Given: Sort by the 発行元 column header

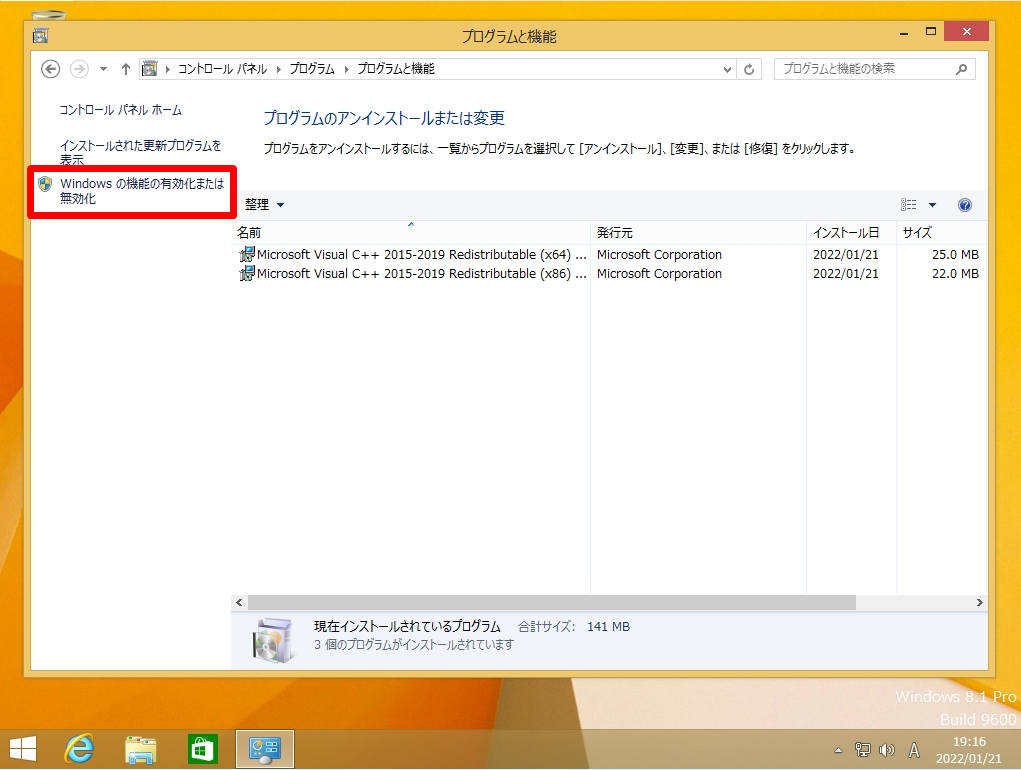Looking at the screenshot, I should [x=698, y=232].
